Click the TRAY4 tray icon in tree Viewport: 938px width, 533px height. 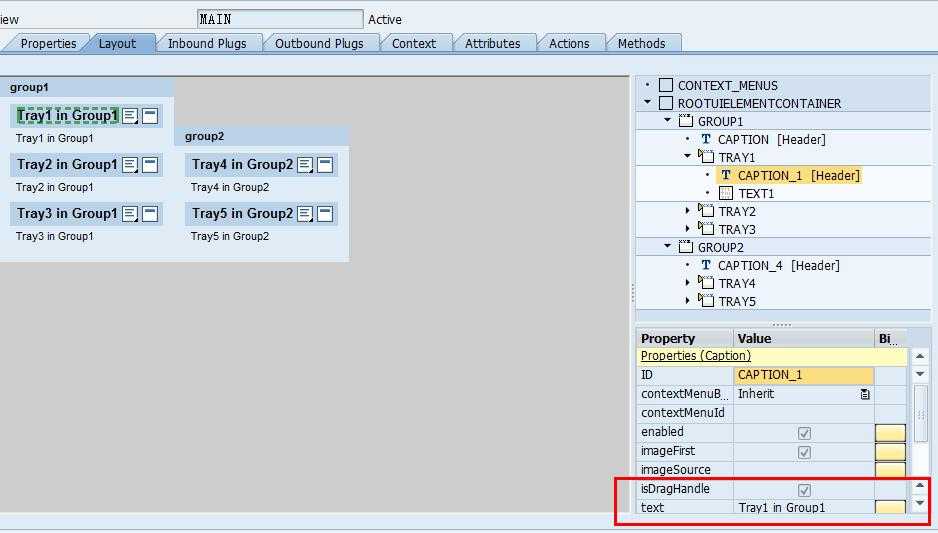(706, 282)
